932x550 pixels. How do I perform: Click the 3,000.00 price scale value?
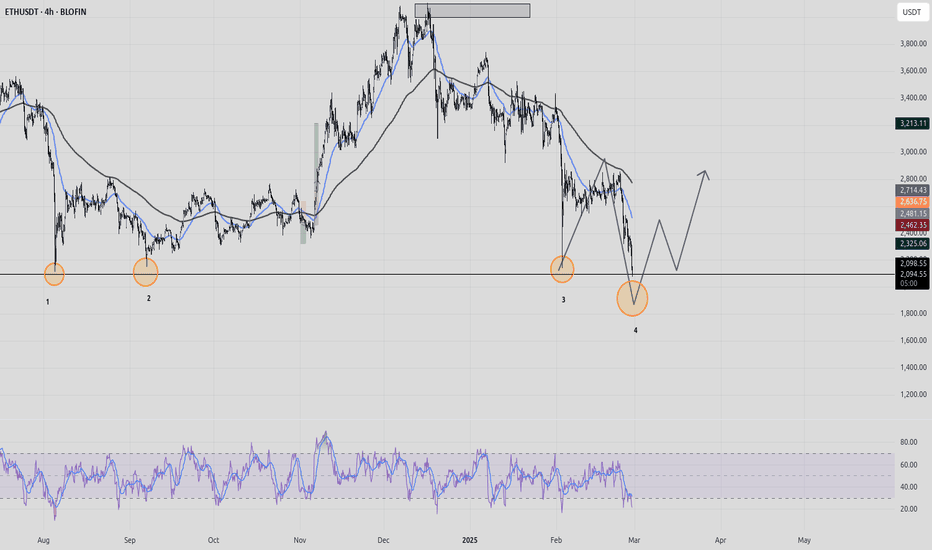pos(913,152)
